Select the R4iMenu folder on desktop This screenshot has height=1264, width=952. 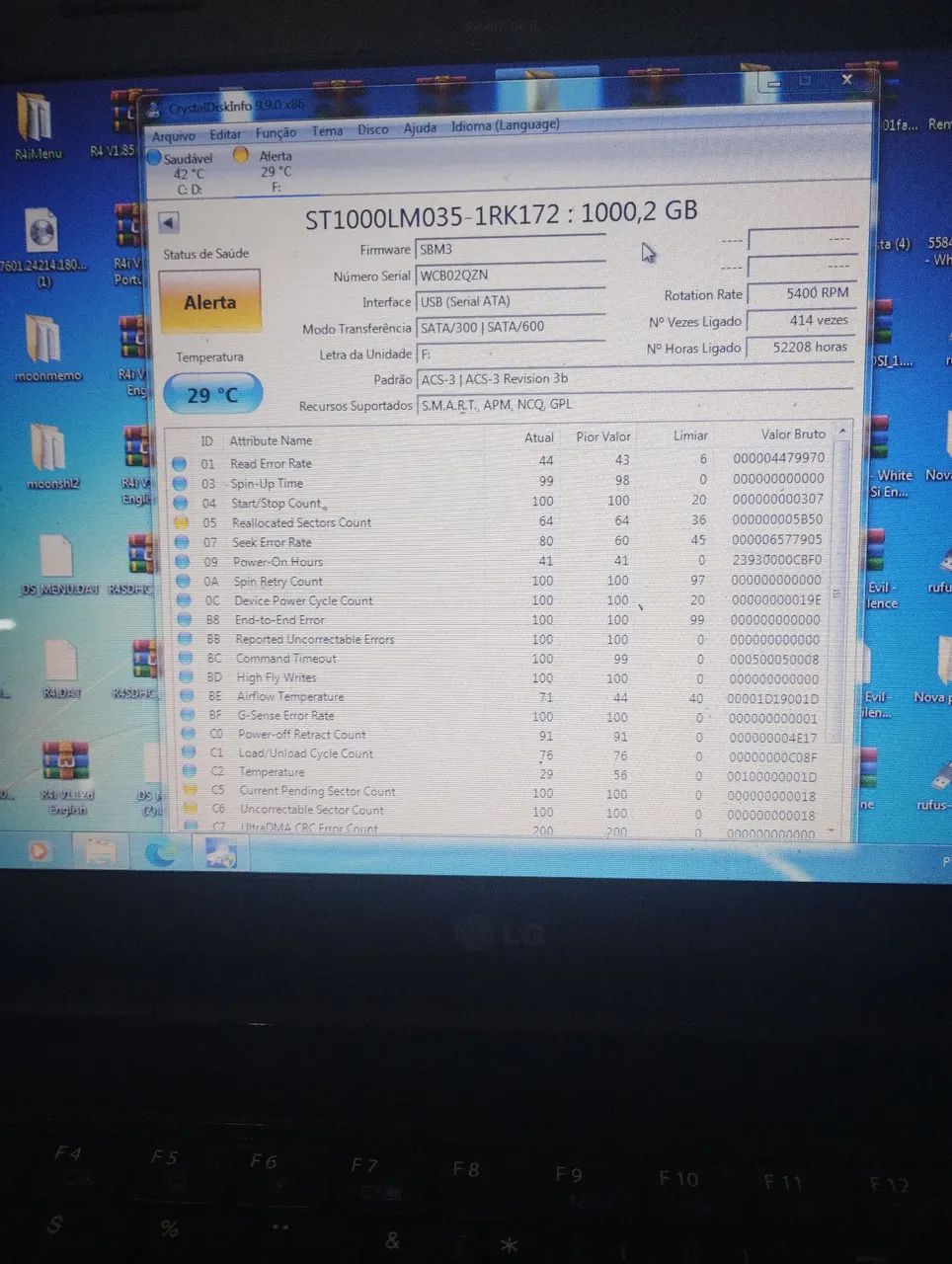pos(37,126)
